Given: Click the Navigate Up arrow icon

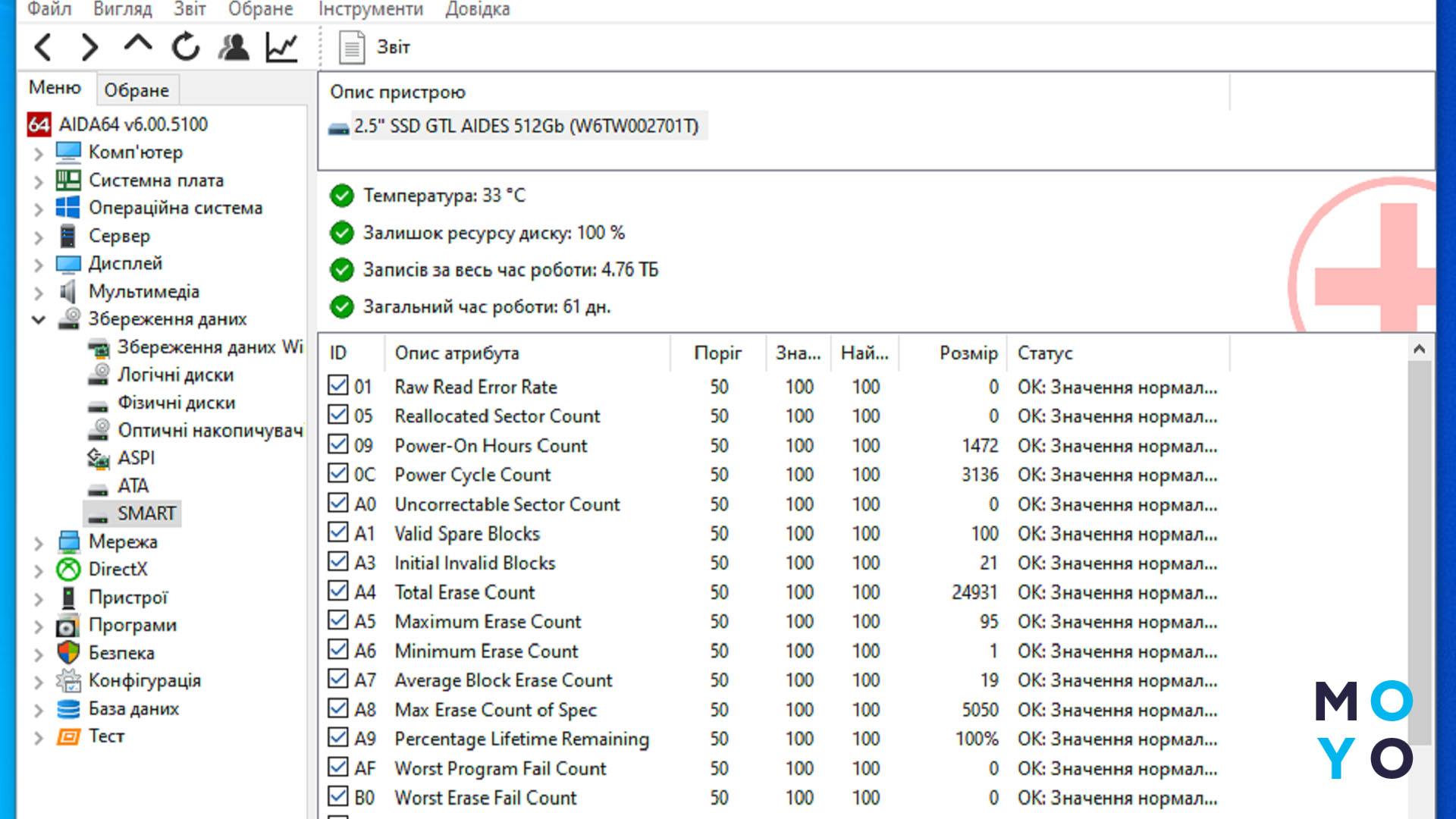Looking at the screenshot, I should click(x=137, y=46).
